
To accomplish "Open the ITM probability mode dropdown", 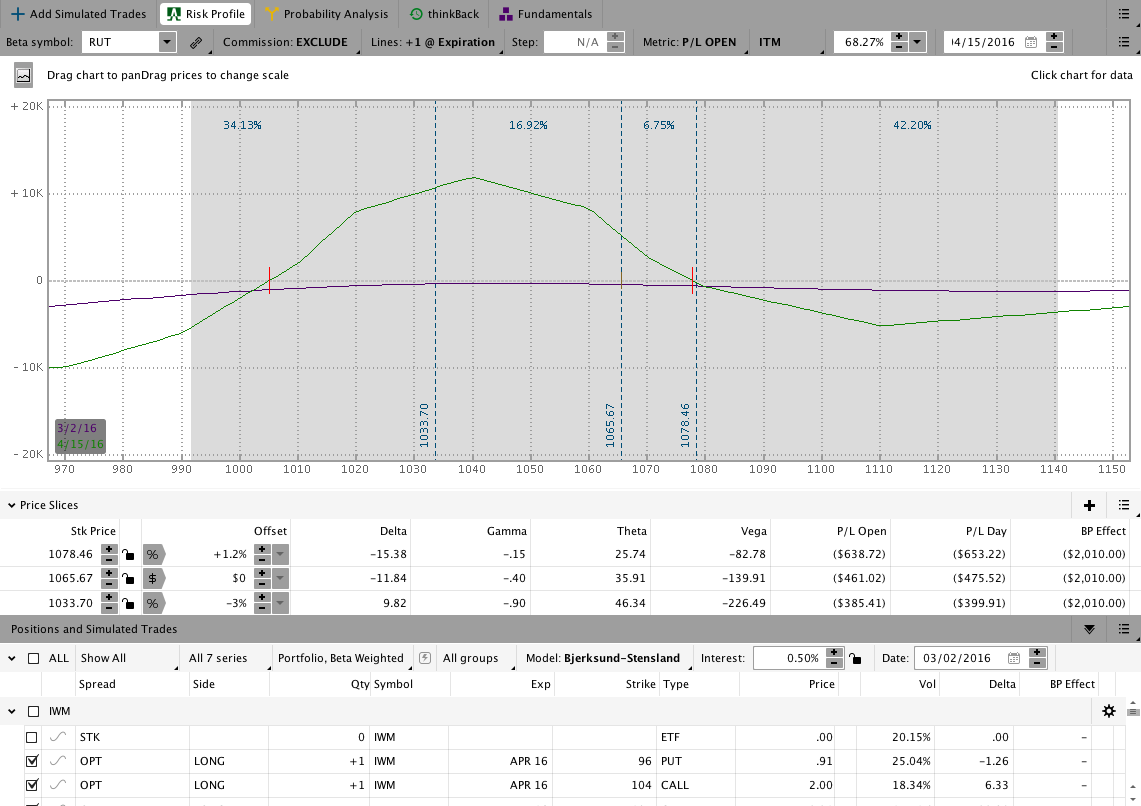I will [x=790, y=42].
